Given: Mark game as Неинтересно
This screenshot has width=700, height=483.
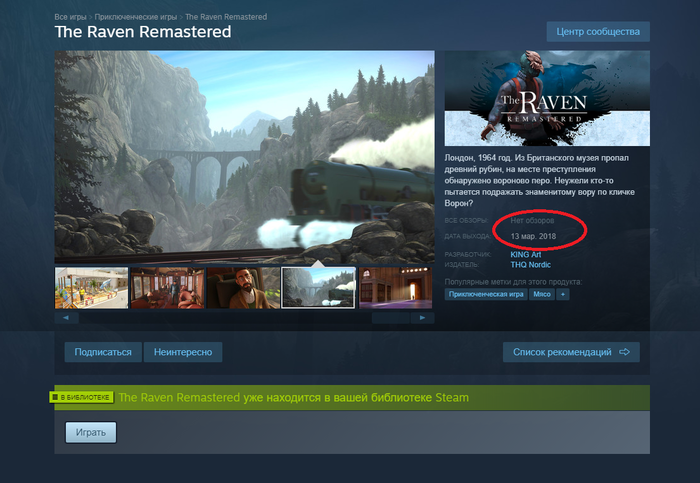Looking at the screenshot, I should pyautogui.click(x=183, y=352).
